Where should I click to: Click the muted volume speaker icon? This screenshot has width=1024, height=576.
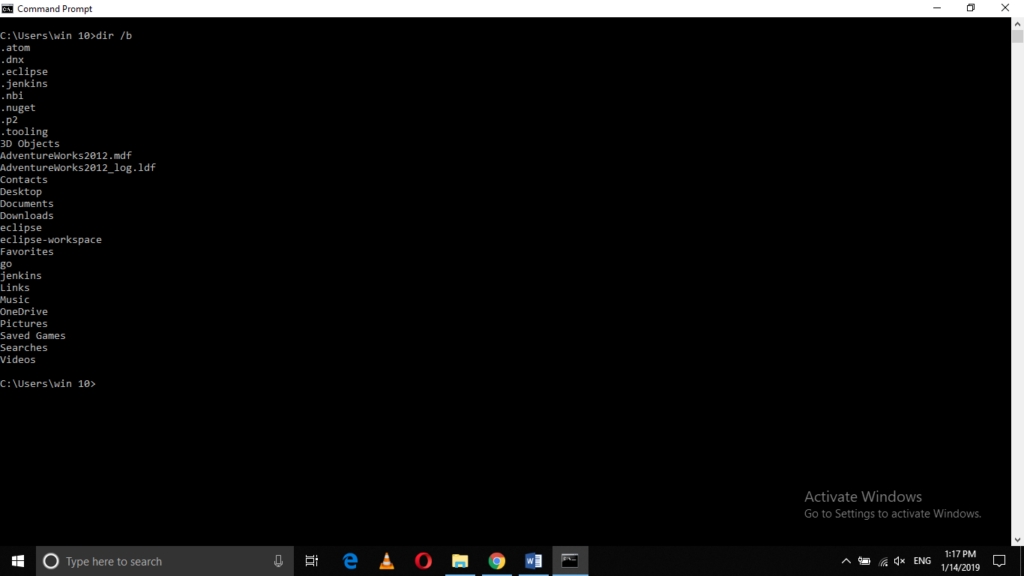(x=899, y=561)
